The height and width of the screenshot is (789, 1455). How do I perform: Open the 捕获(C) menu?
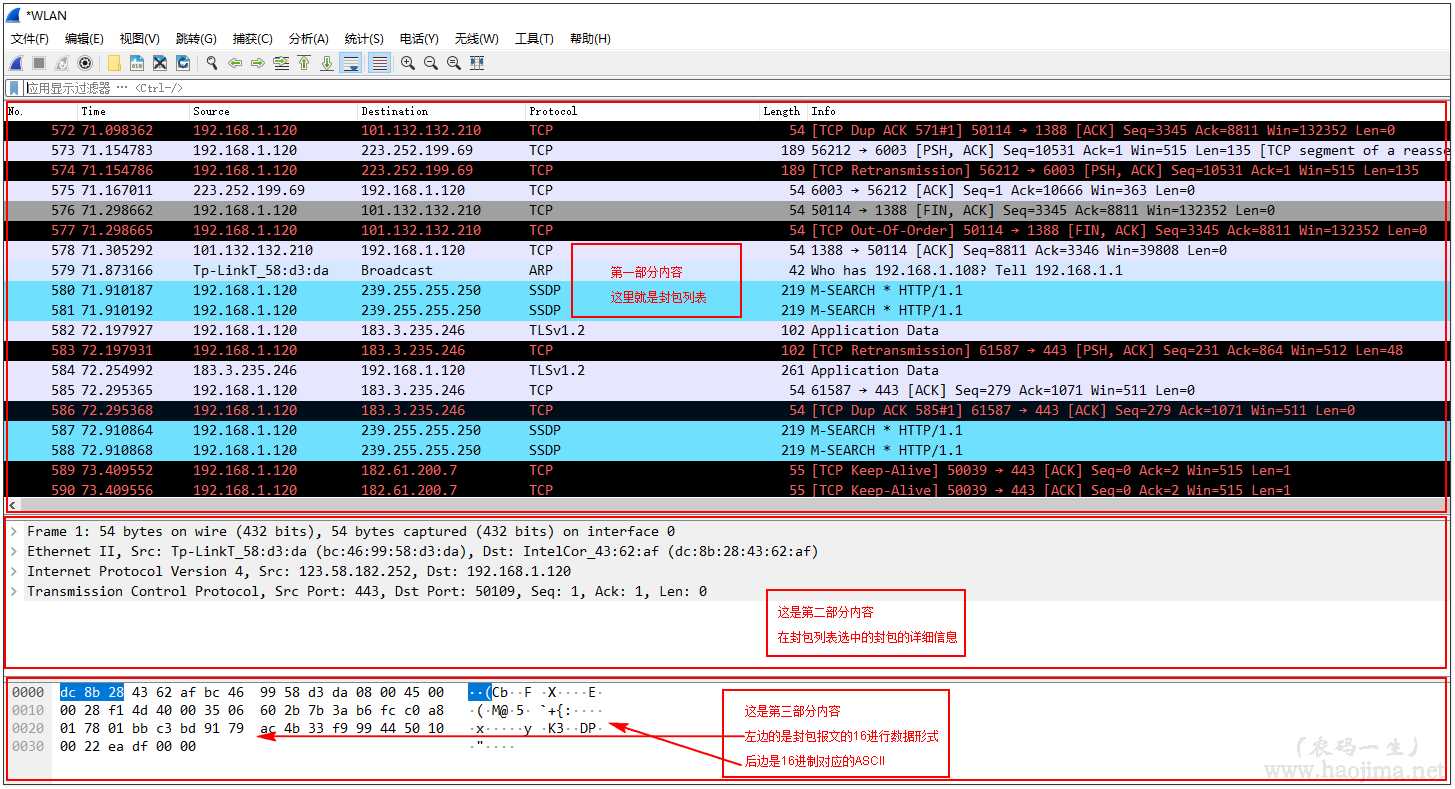pos(253,39)
